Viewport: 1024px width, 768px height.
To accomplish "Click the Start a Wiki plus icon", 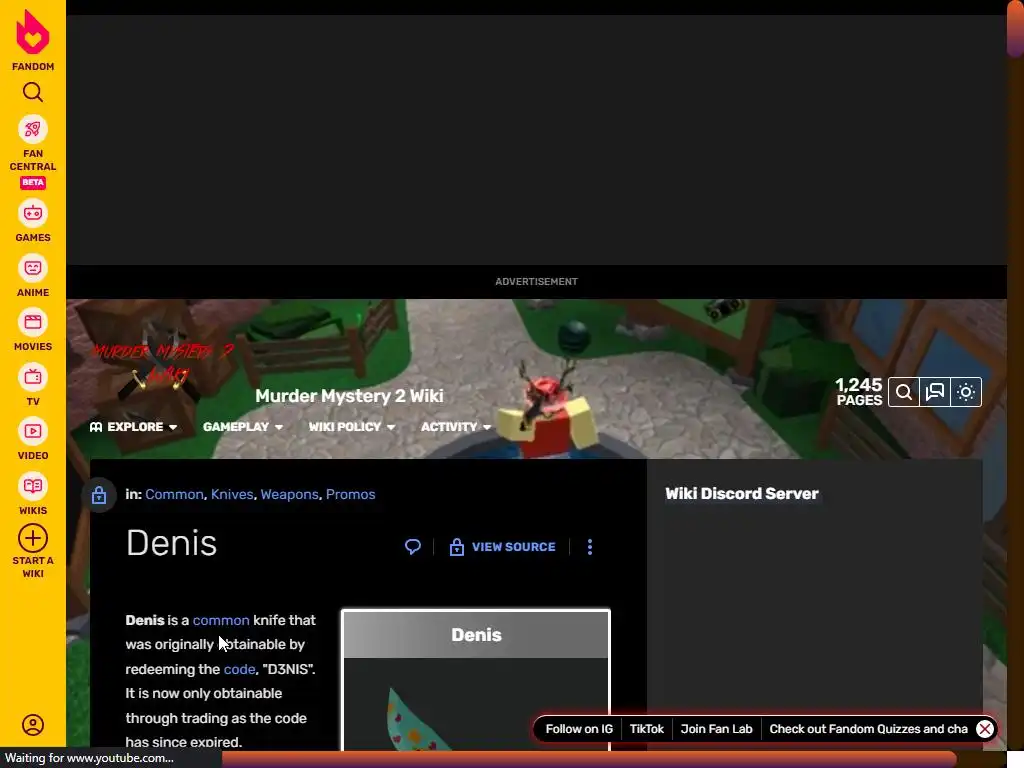I will [x=33, y=539].
